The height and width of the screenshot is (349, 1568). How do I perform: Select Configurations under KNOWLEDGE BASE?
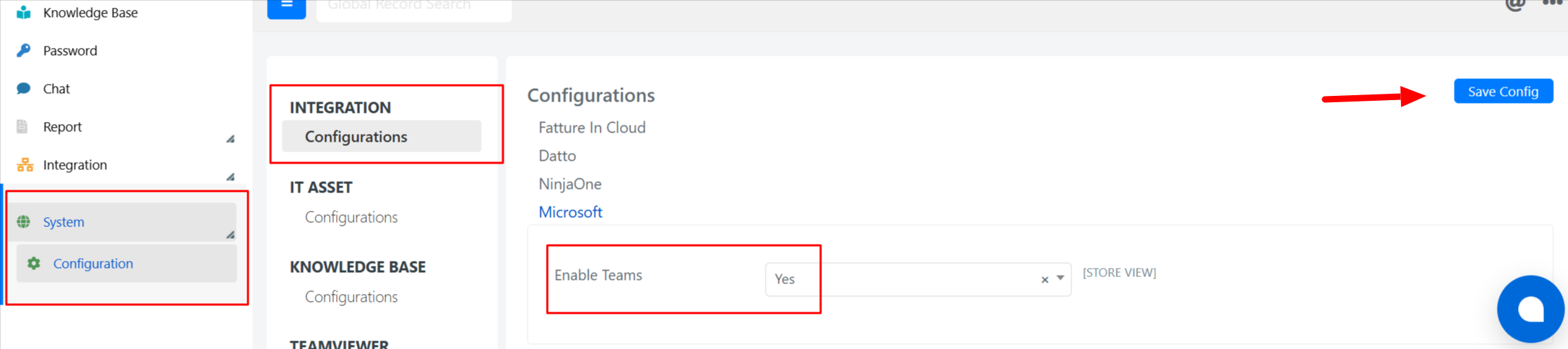(351, 297)
